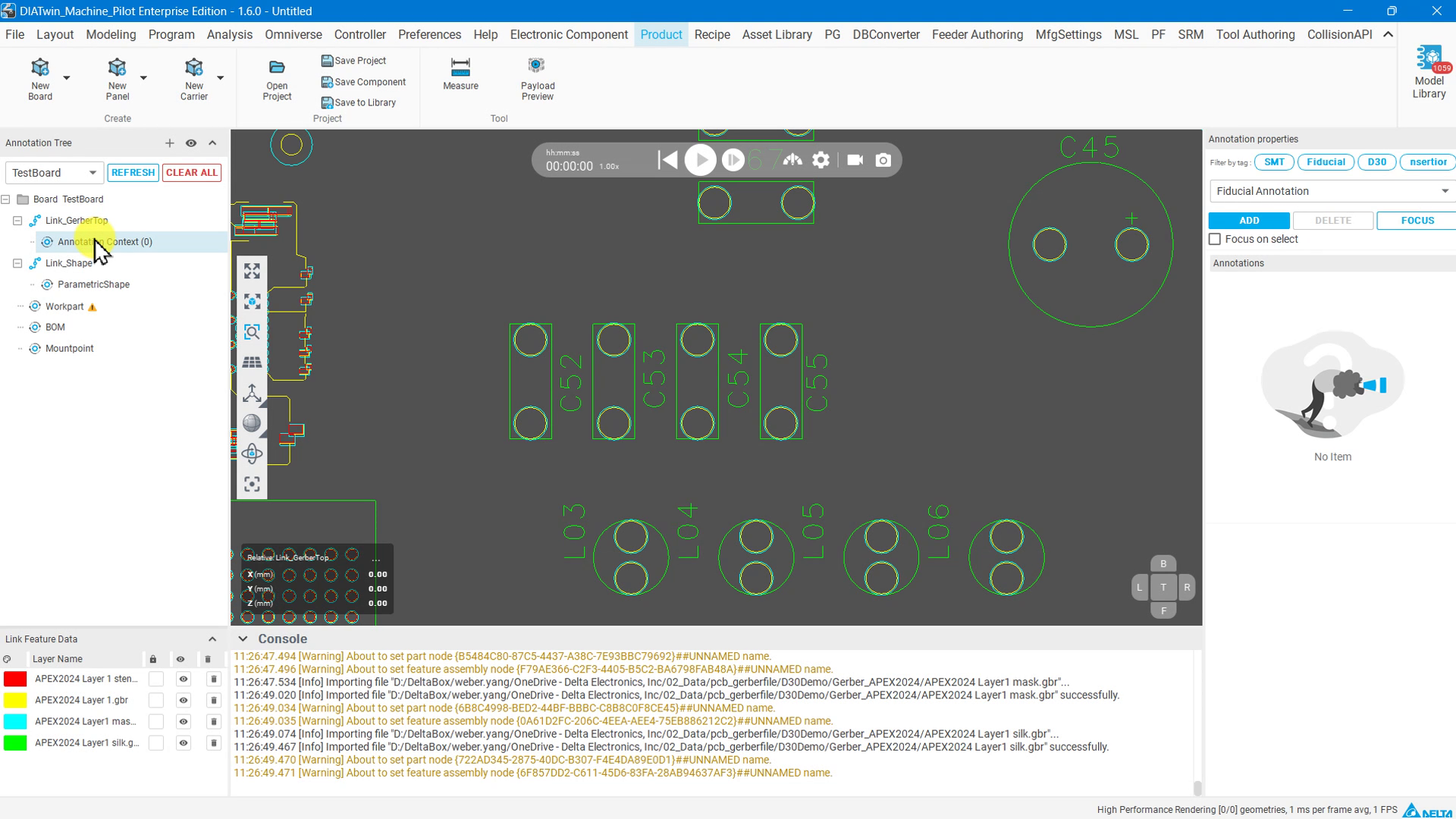This screenshot has width=1456, height=819.
Task: Open the New Board dropdown arrow
Action: click(x=67, y=77)
